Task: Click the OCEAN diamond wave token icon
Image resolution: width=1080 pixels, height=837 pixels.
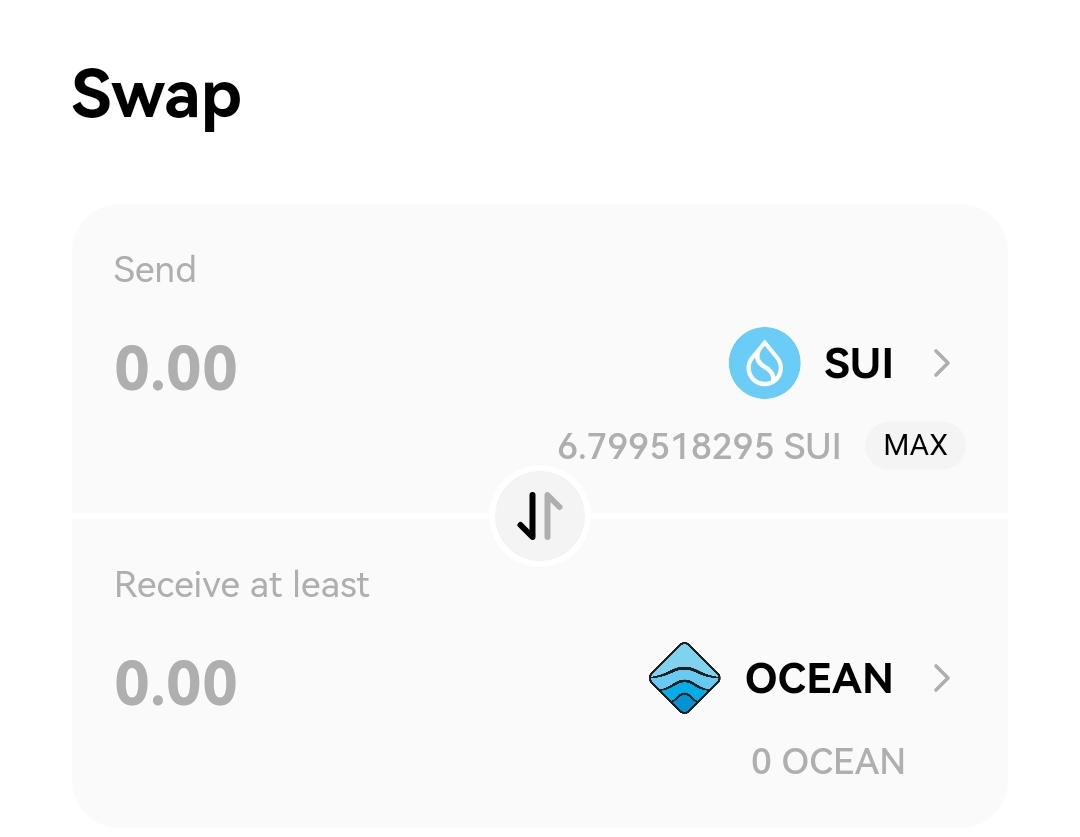Action: [x=685, y=679]
